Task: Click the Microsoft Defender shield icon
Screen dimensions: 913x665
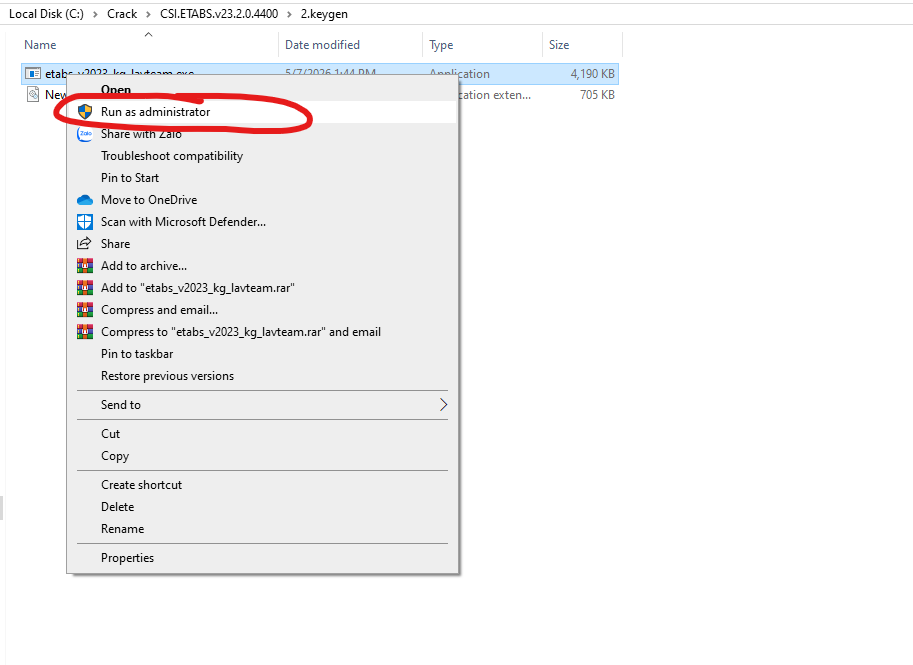Action: coord(85,222)
